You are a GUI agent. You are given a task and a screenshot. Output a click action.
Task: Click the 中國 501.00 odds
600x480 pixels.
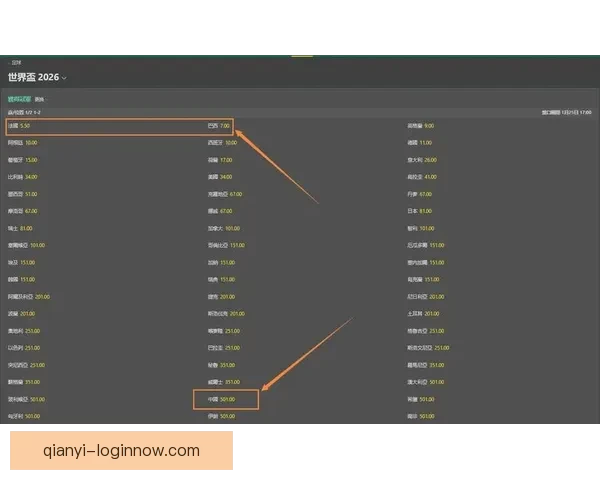[x=221, y=399]
